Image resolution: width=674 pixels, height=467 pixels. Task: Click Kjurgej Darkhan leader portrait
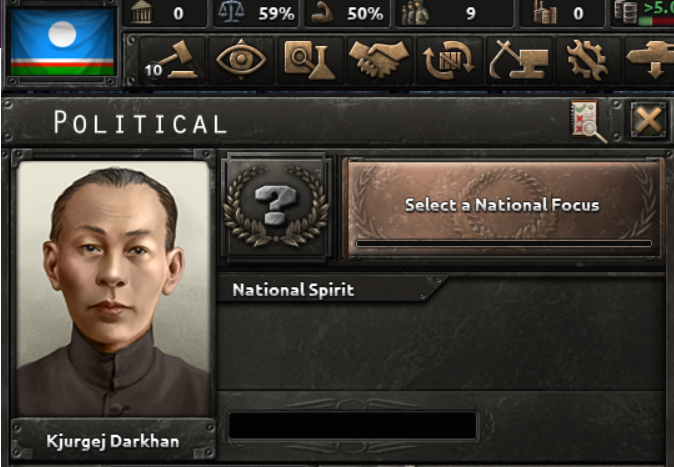(113, 289)
